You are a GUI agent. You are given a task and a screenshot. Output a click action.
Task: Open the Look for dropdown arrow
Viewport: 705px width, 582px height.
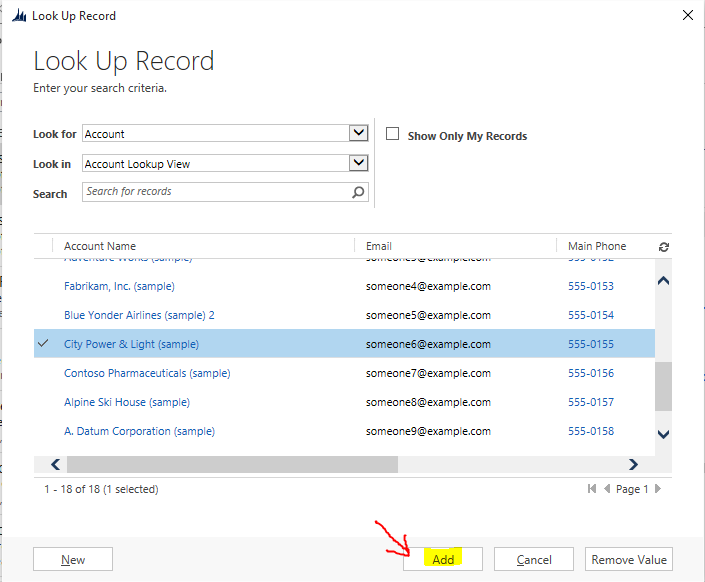[358, 133]
